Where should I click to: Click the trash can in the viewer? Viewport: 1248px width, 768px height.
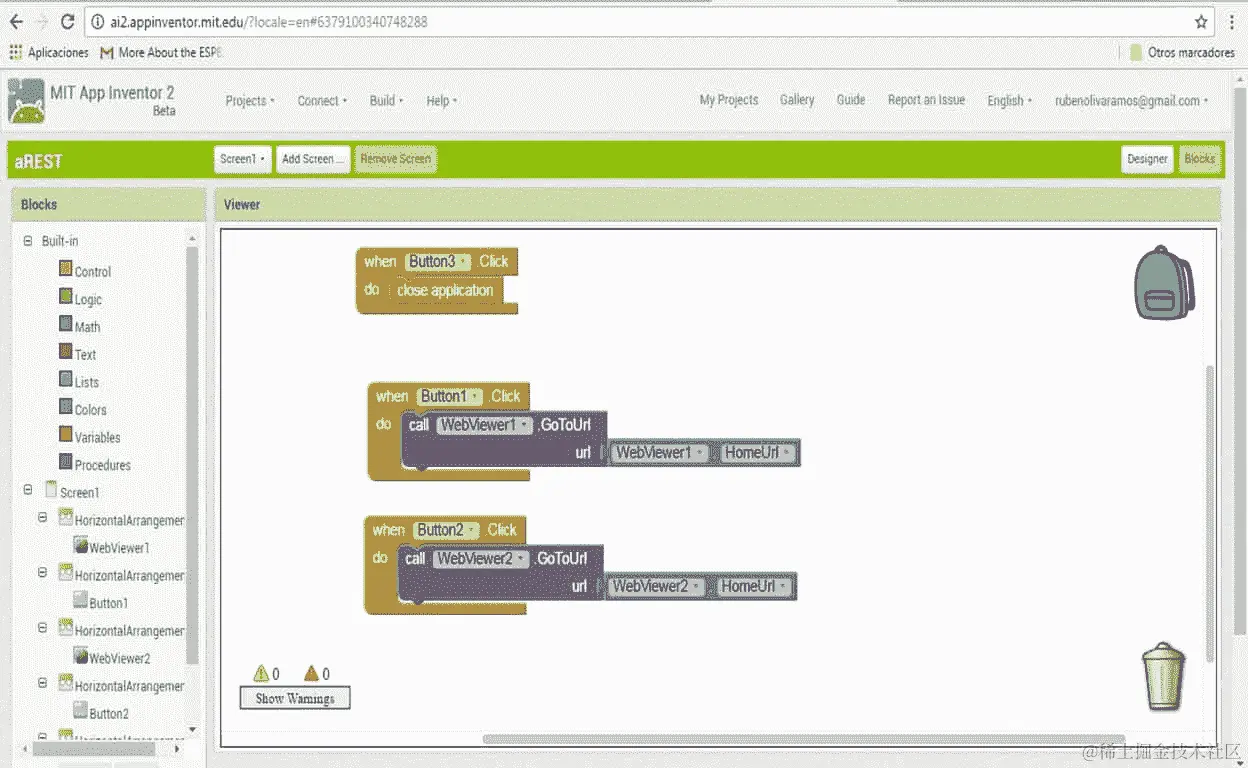(x=1163, y=676)
